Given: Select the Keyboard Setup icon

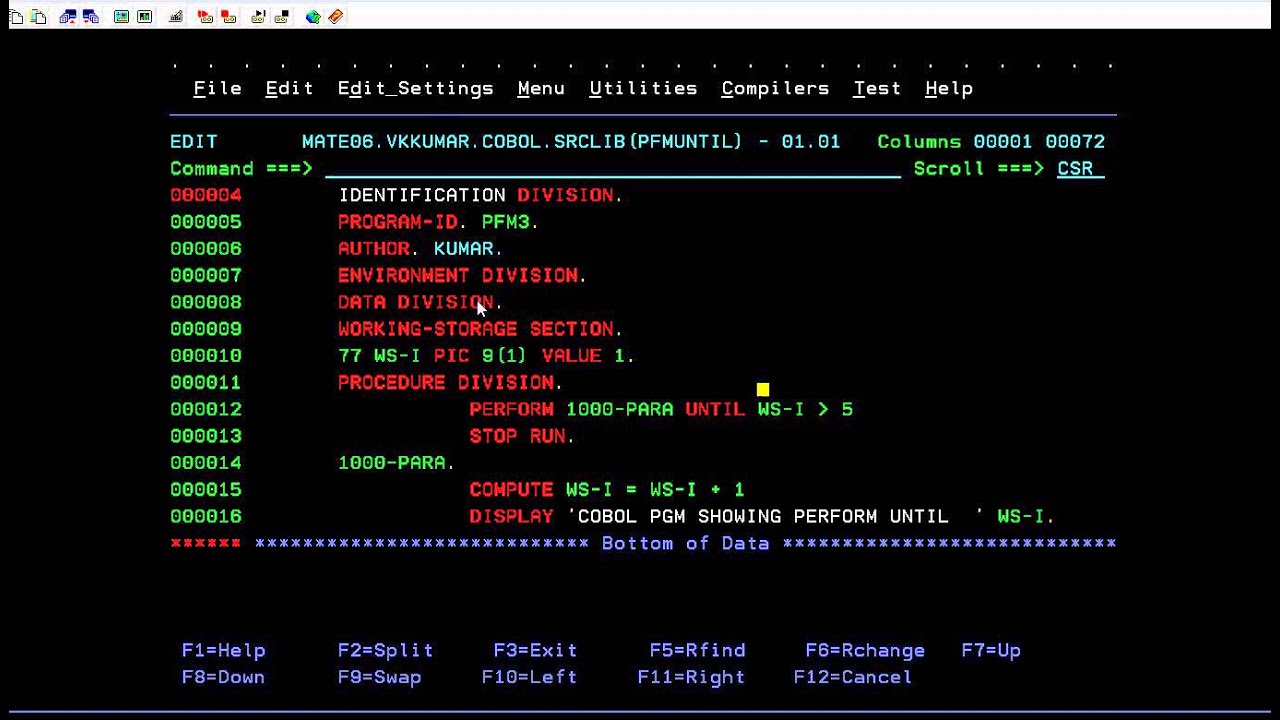Looking at the screenshot, I should 176,17.
